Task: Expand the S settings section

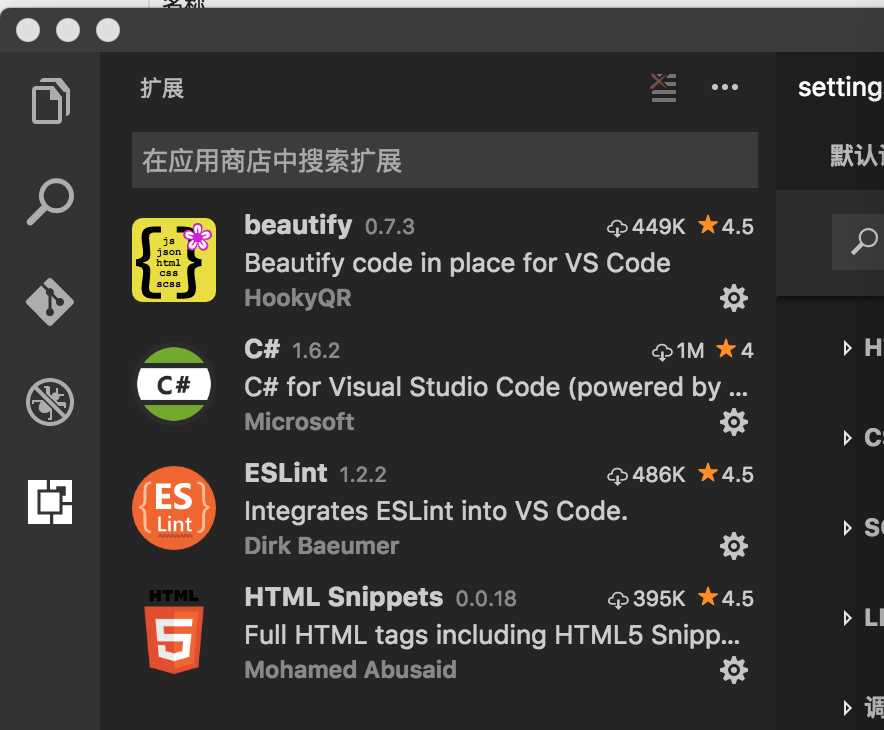Action: point(847,528)
